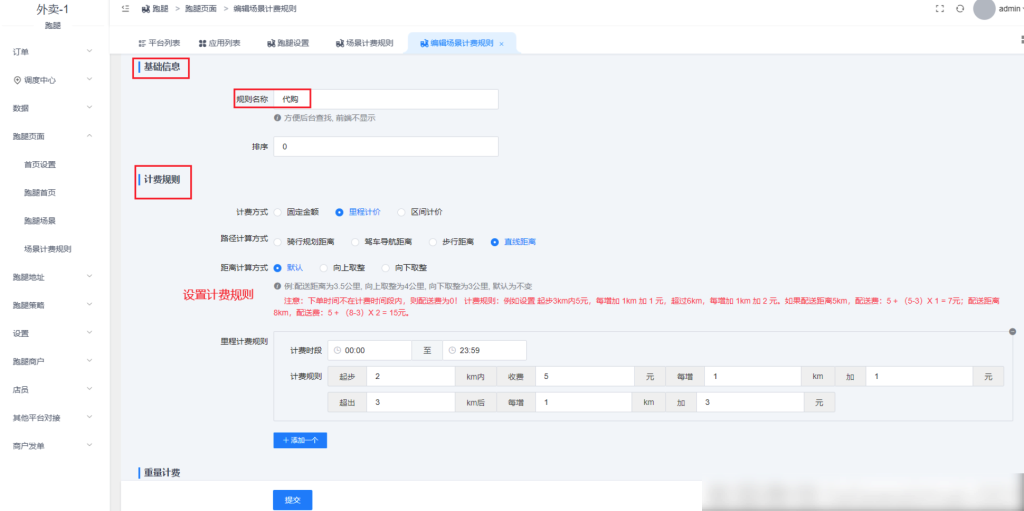Click the location icon beside 调度中心
The image size is (1024, 511).
pyautogui.click(x=17, y=80)
